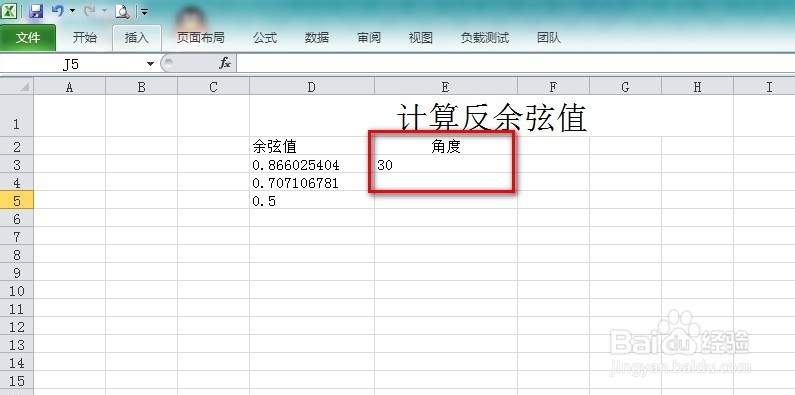Open print preview from quick access toolbar
The width and height of the screenshot is (795, 395).
pyautogui.click(x=122, y=11)
